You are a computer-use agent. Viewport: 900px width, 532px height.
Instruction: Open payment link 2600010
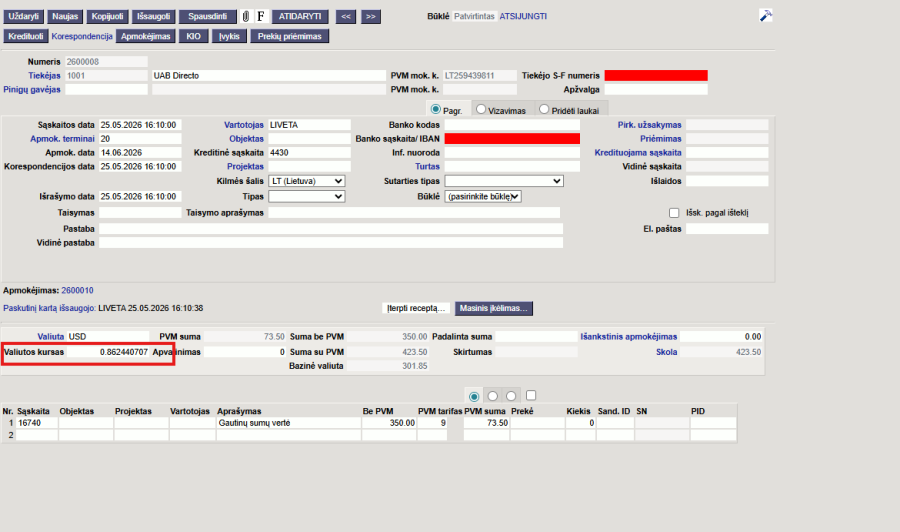77,290
